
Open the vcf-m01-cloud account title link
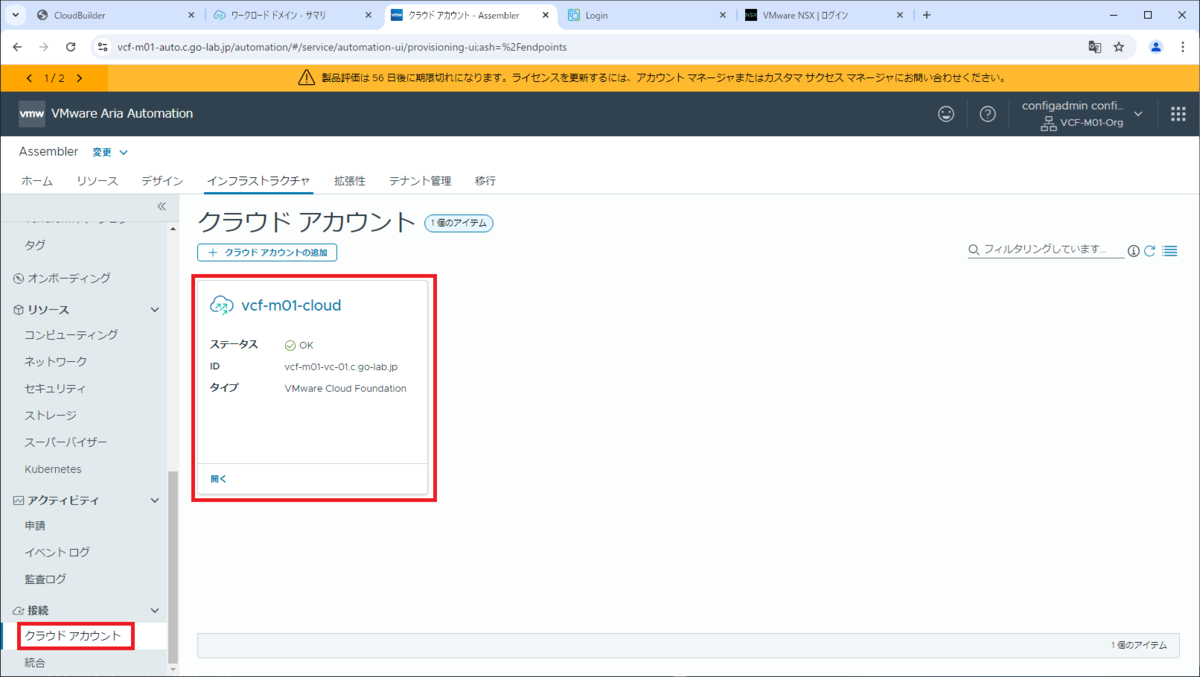pyautogui.click(x=291, y=305)
